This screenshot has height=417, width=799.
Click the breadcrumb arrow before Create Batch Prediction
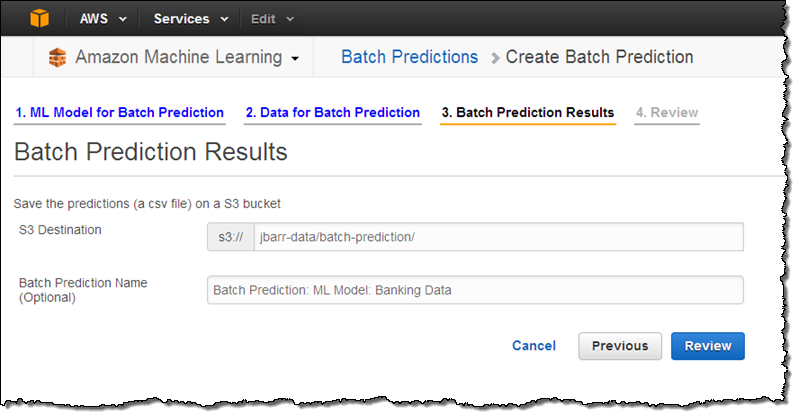[x=494, y=58]
